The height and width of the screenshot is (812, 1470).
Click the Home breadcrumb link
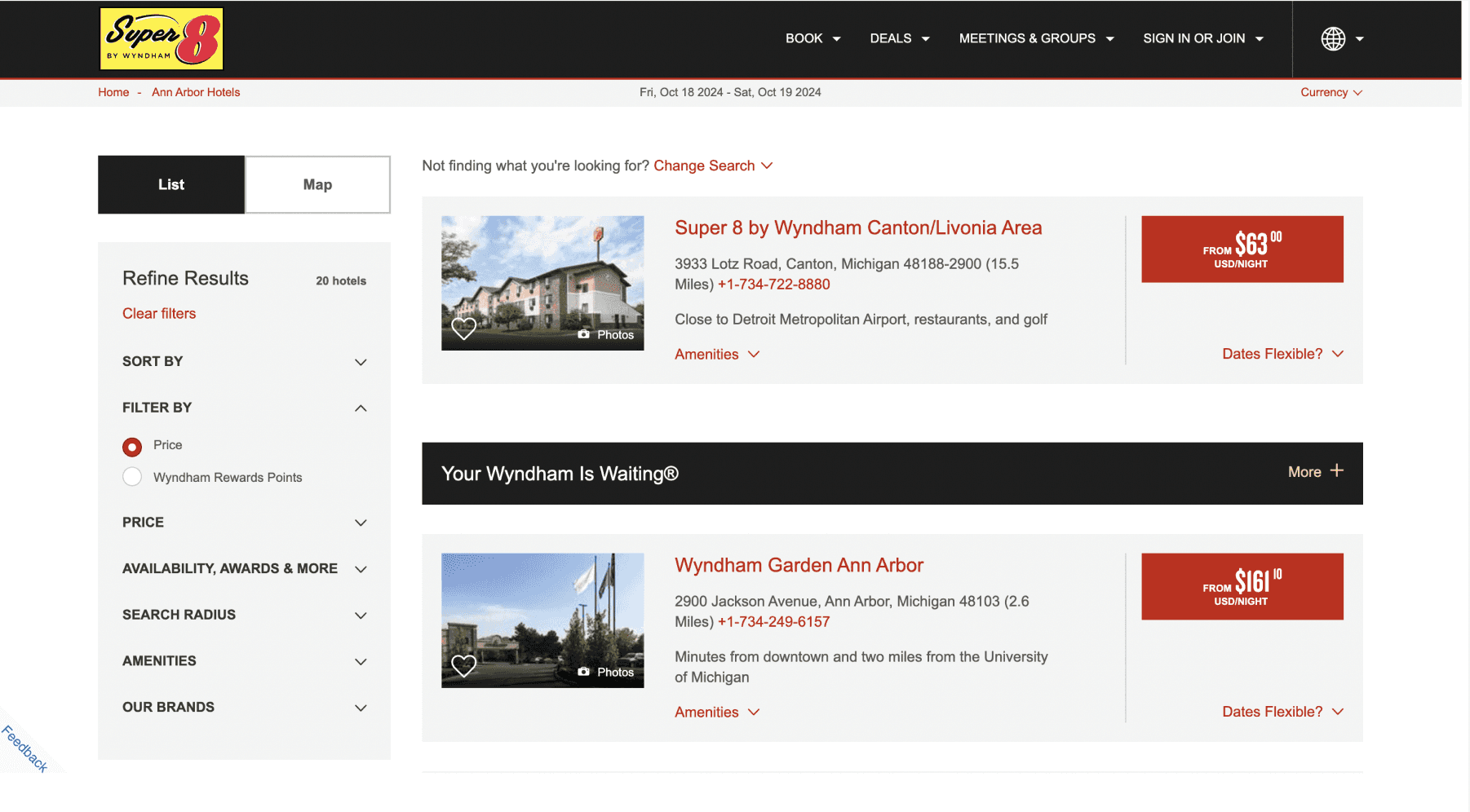113,92
